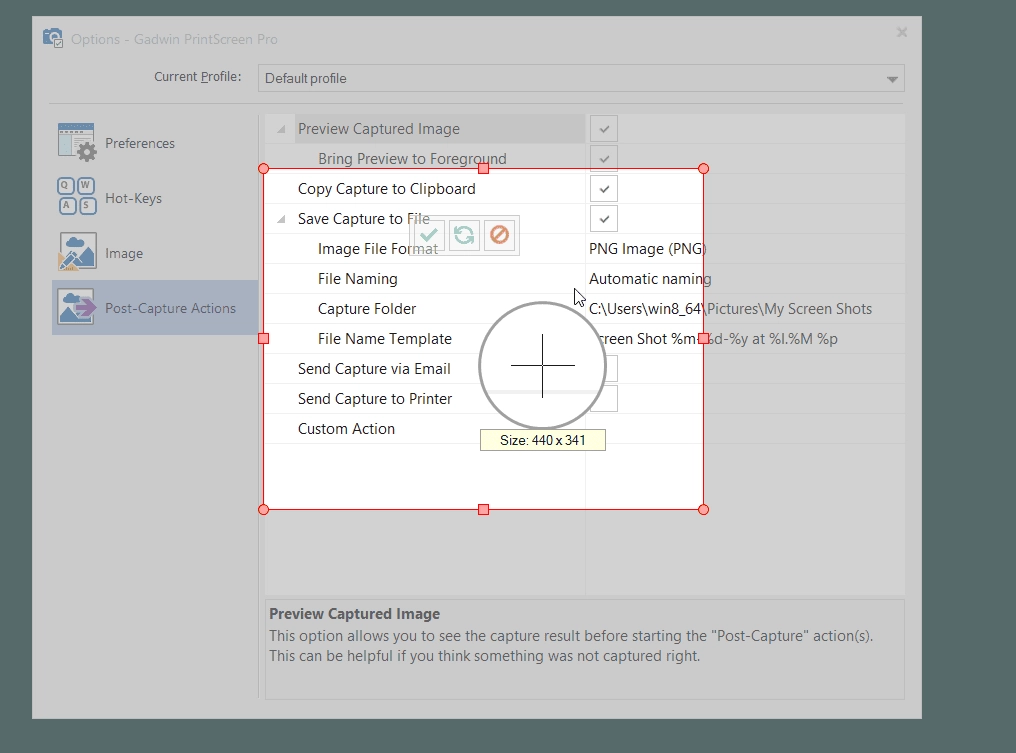Select the Bring Preview to Foreground label
This screenshot has width=1016, height=753.
click(x=412, y=159)
